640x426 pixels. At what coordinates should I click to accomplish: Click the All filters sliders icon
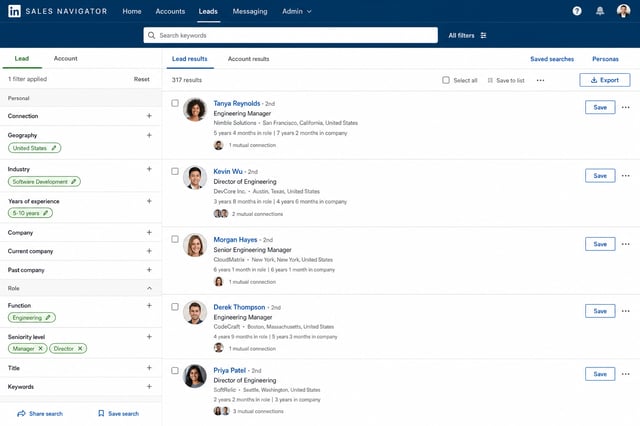pyautogui.click(x=483, y=36)
